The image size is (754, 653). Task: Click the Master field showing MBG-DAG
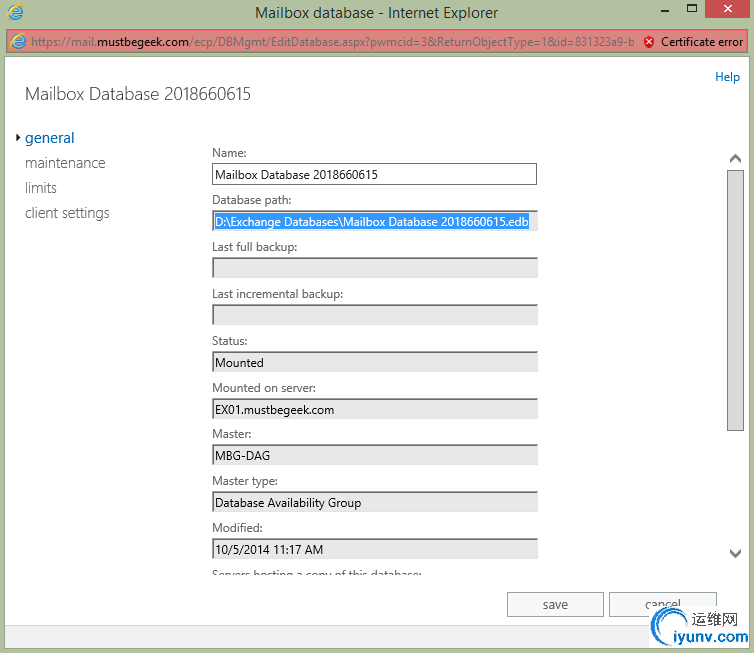click(374, 455)
